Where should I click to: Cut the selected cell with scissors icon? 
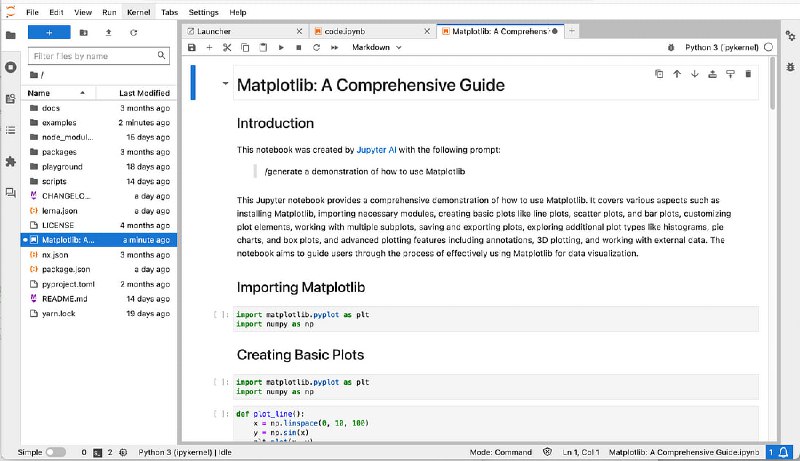[227, 47]
